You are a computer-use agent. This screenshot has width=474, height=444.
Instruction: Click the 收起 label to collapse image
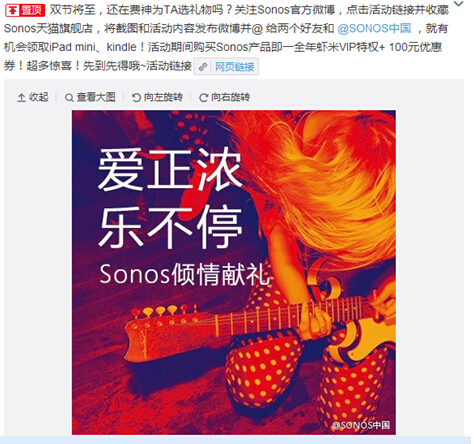pos(39,97)
